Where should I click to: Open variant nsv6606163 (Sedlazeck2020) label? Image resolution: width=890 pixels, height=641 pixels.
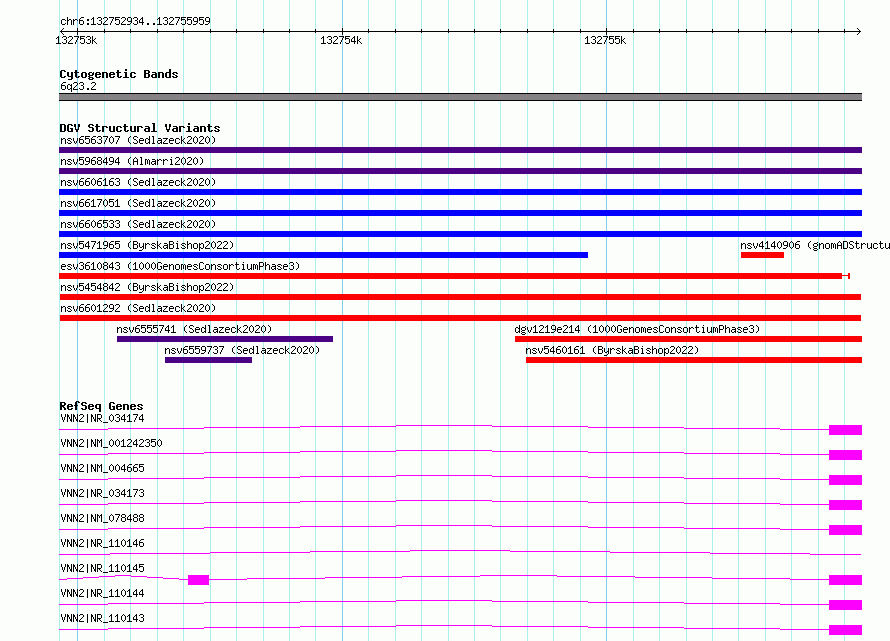pos(138,182)
